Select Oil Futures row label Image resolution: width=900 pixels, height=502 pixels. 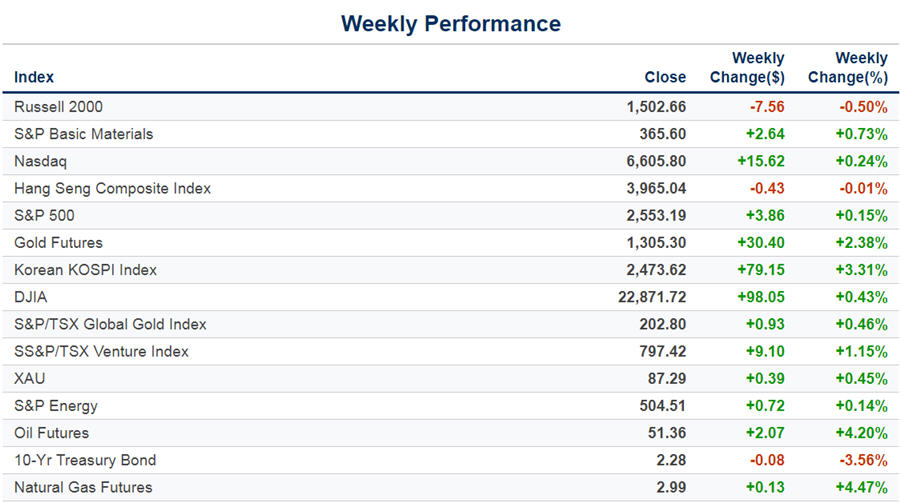click(x=52, y=433)
